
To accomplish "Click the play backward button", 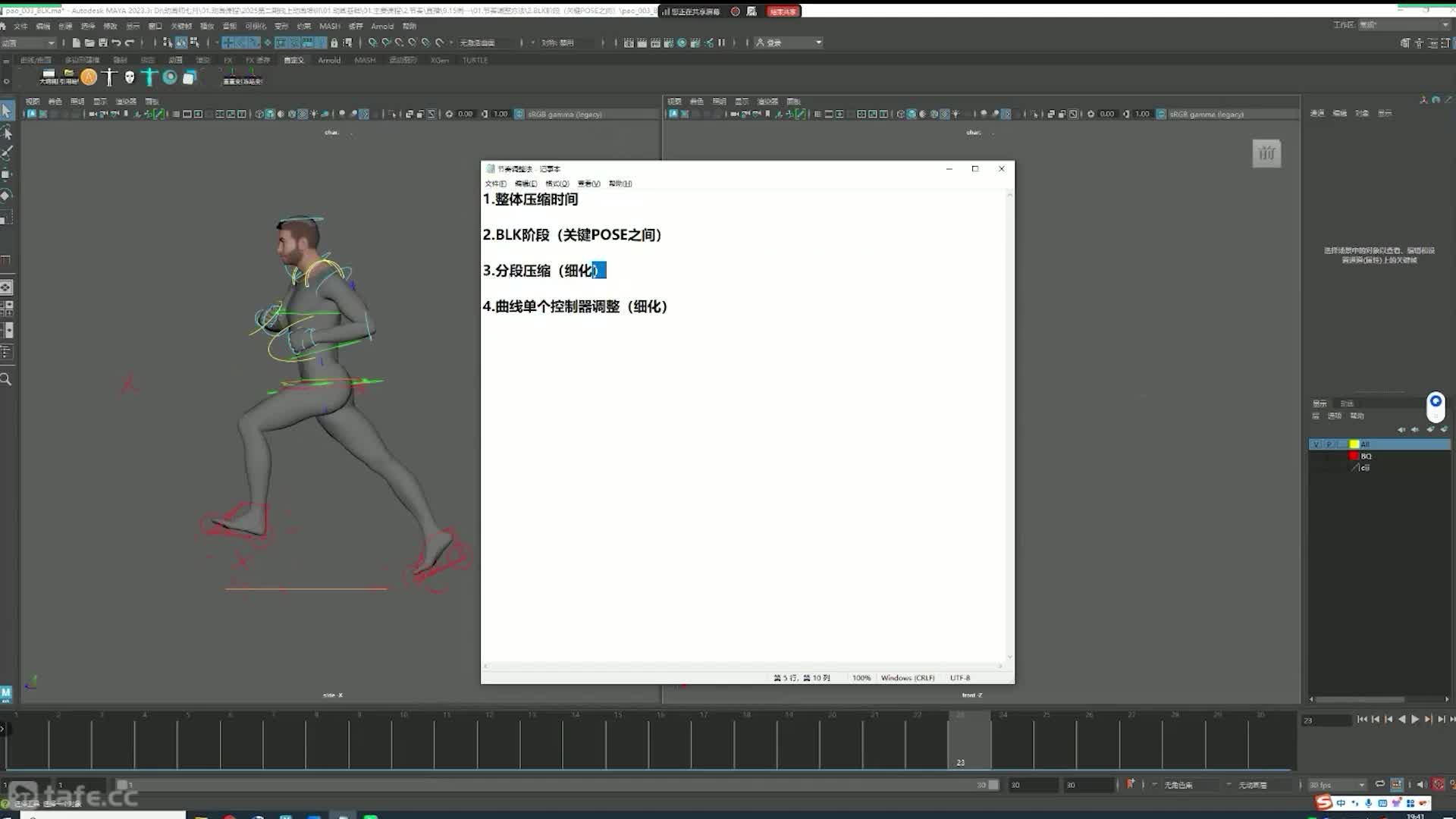I will (x=1402, y=719).
